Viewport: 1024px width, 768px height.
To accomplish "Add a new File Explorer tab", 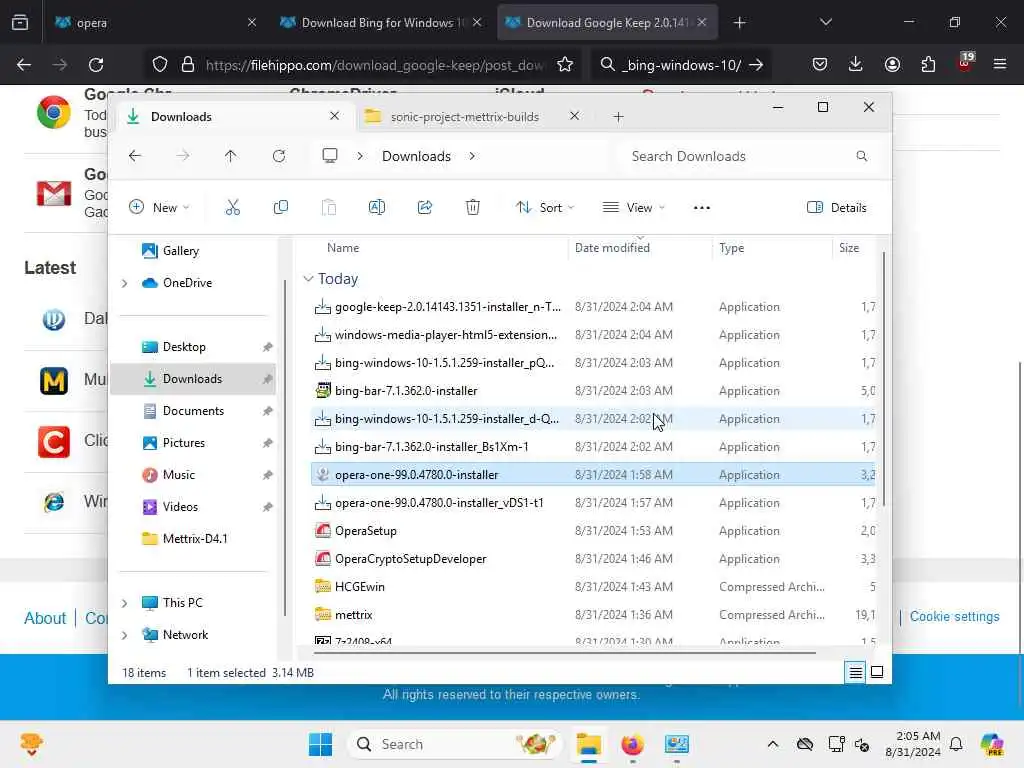I will pyautogui.click(x=618, y=117).
